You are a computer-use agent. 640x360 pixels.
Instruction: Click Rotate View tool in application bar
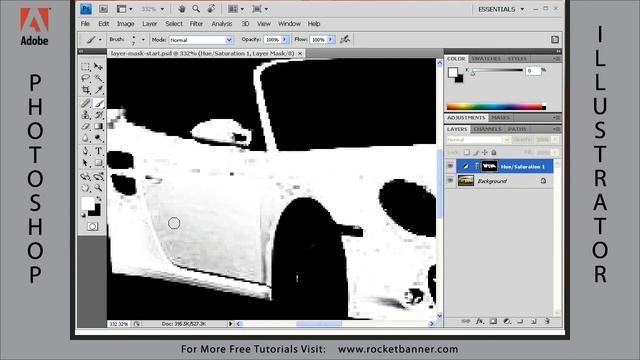211,9
